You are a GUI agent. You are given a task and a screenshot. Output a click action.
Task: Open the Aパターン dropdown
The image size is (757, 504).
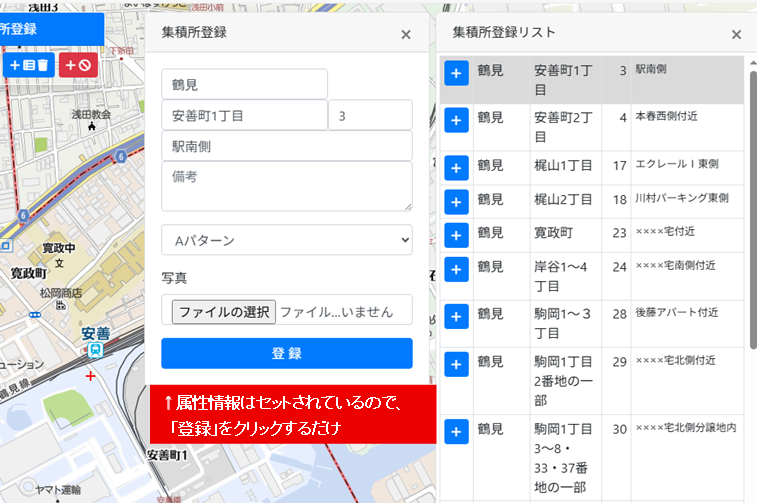[x=287, y=240]
